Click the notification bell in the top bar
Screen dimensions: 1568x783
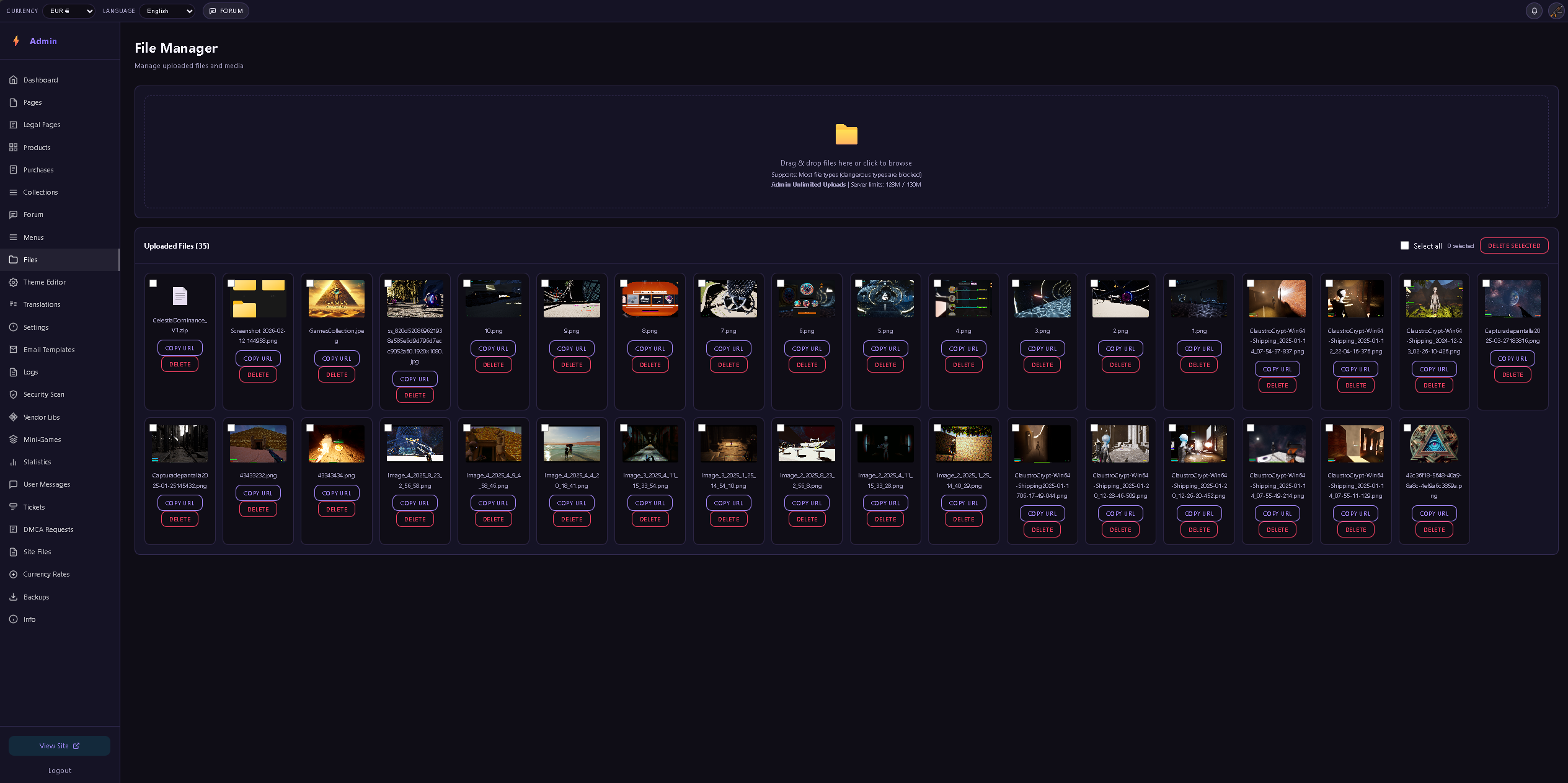1534,11
